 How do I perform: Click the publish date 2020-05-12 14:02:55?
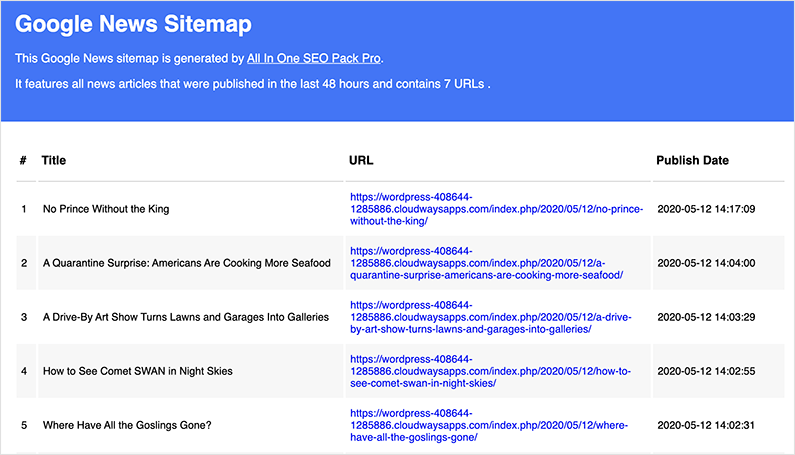(706, 371)
